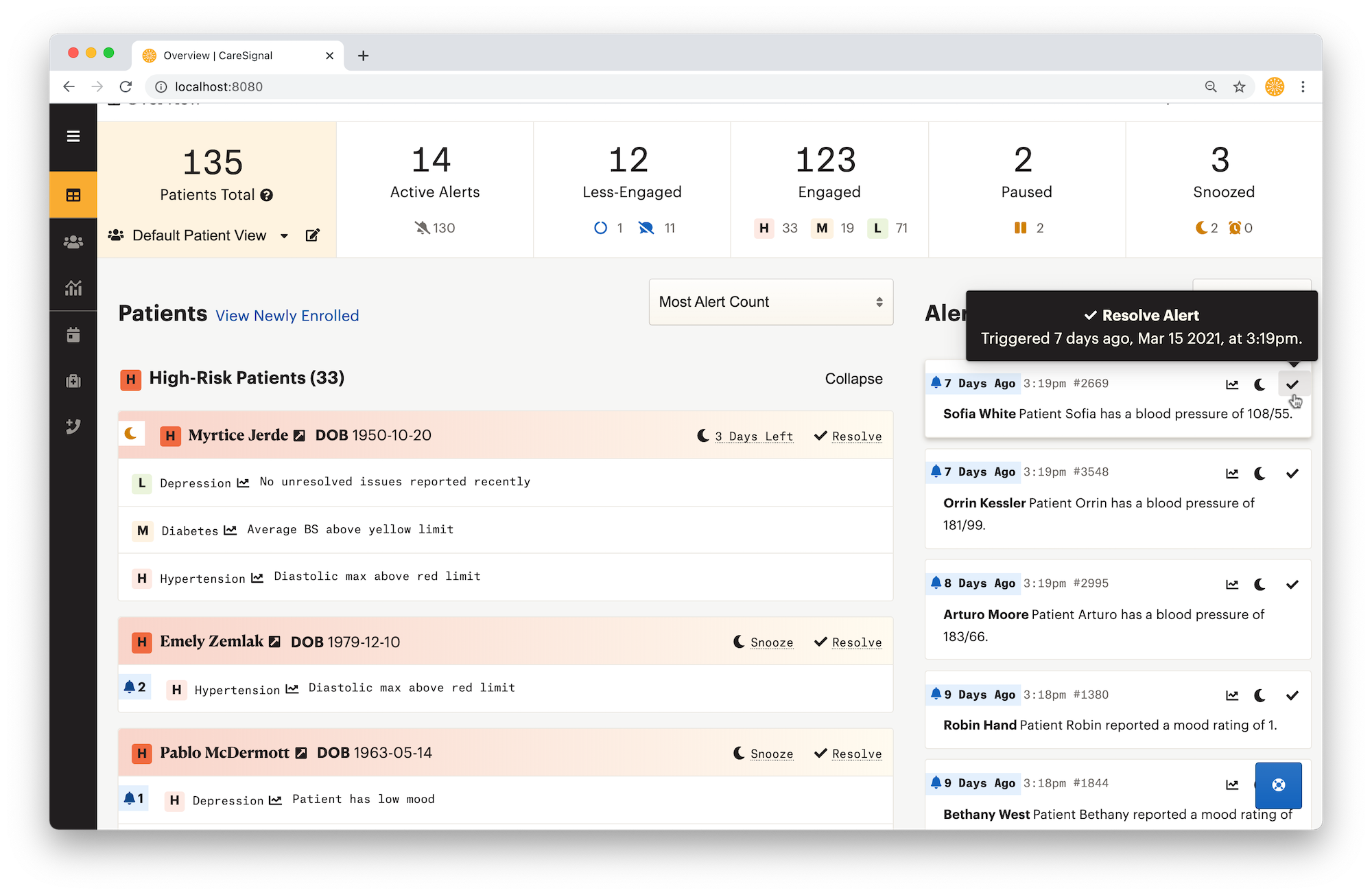This screenshot has height=895, width=1372.
Task: Open Emely Zemlak profile external-link icon
Action: tap(274, 642)
